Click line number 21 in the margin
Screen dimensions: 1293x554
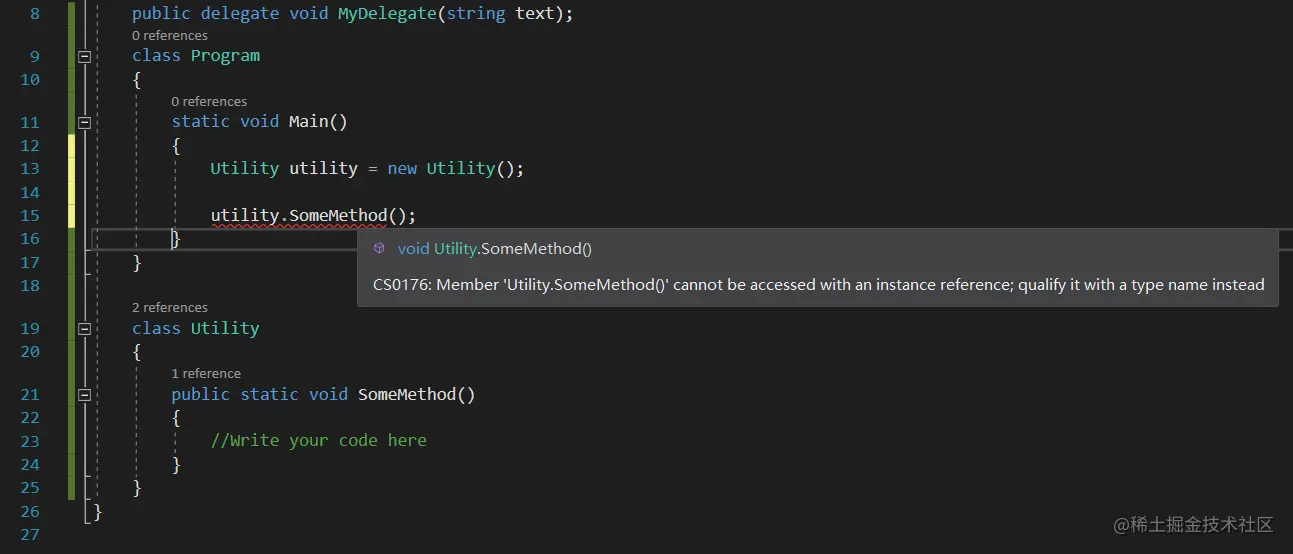pyautogui.click(x=29, y=394)
